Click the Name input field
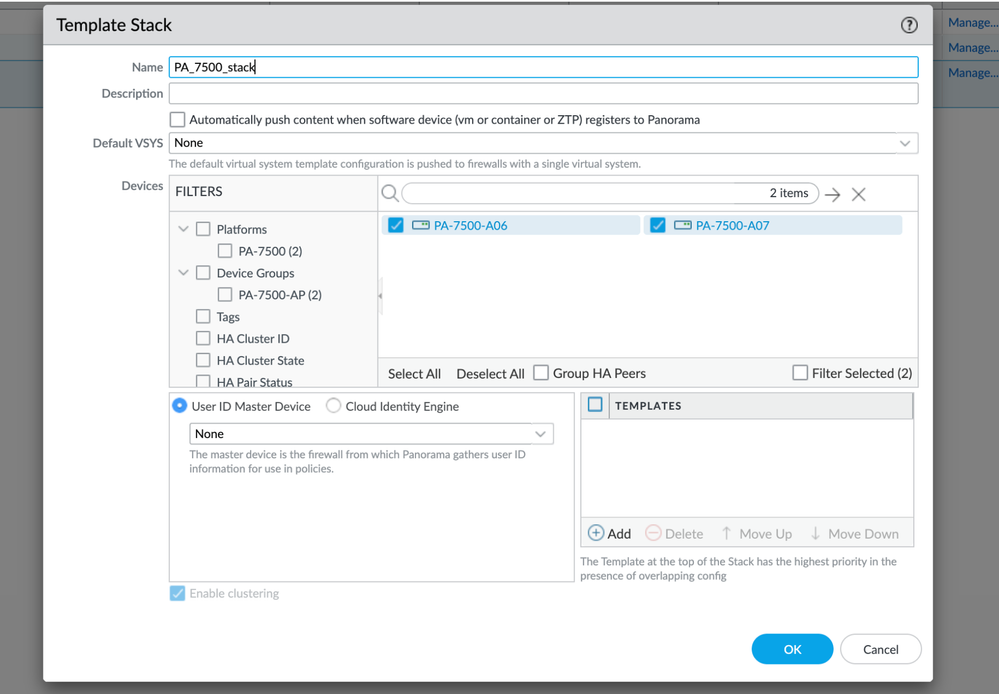 [543, 67]
